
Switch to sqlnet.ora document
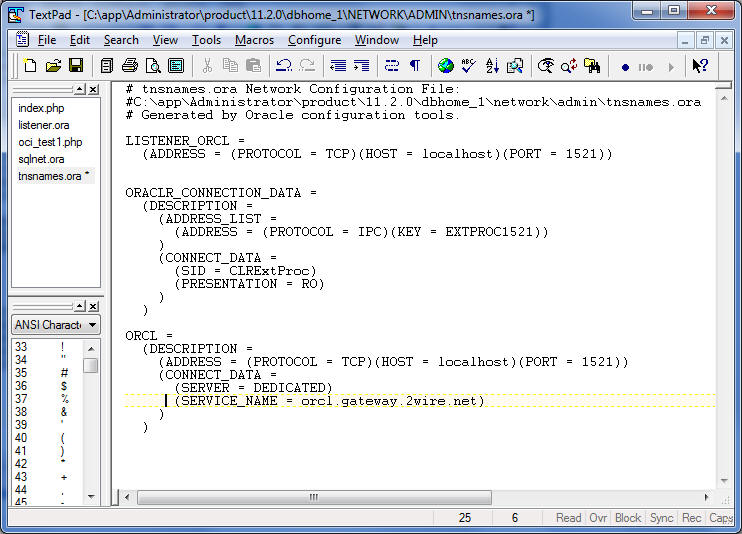tap(41, 159)
